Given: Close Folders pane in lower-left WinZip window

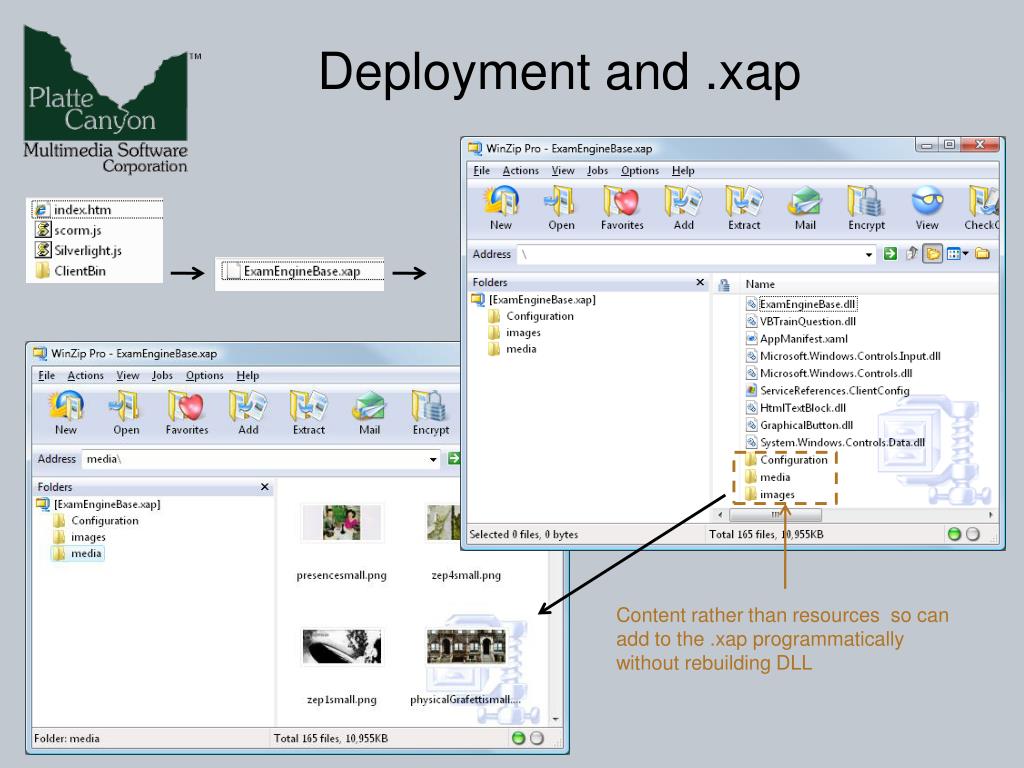Looking at the screenshot, I should (264, 487).
